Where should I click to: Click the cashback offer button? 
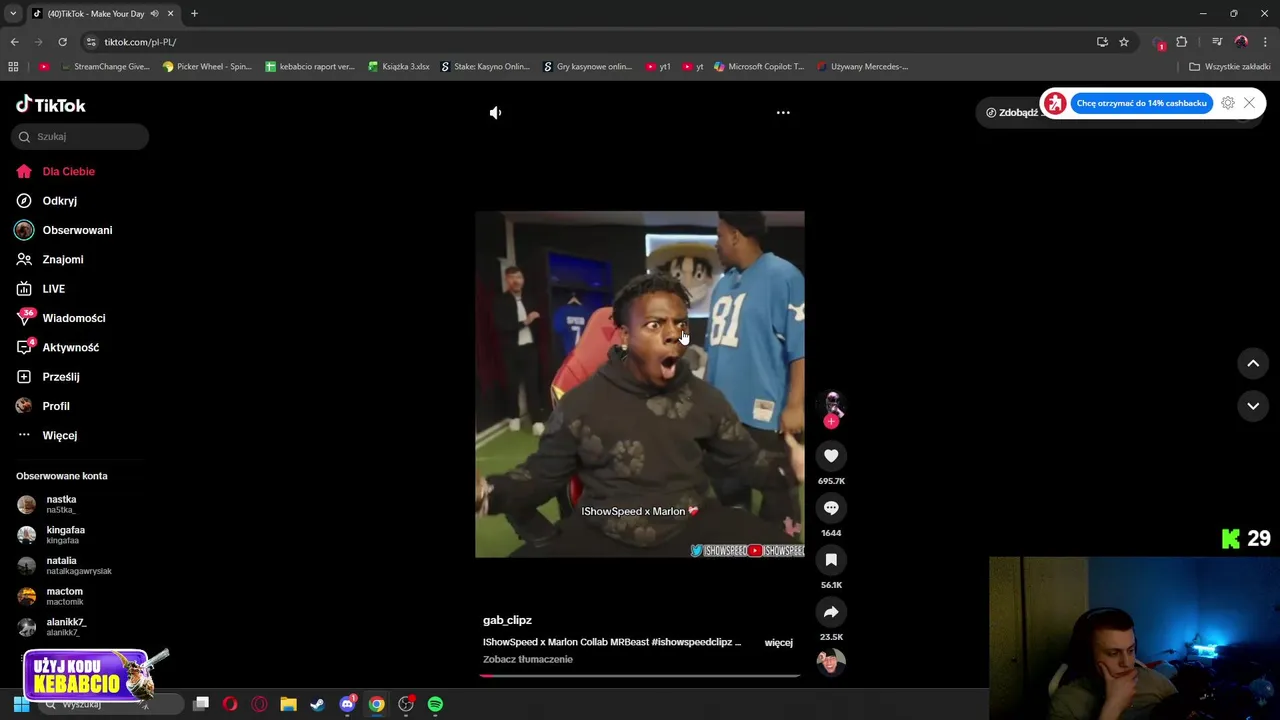pos(1142,103)
